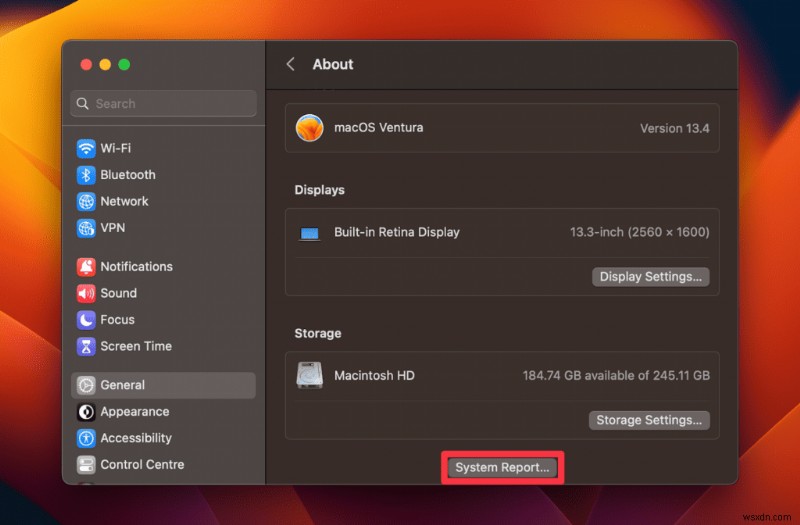Click the Storage section heading
The image size is (800, 525).
click(x=317, y=334)
